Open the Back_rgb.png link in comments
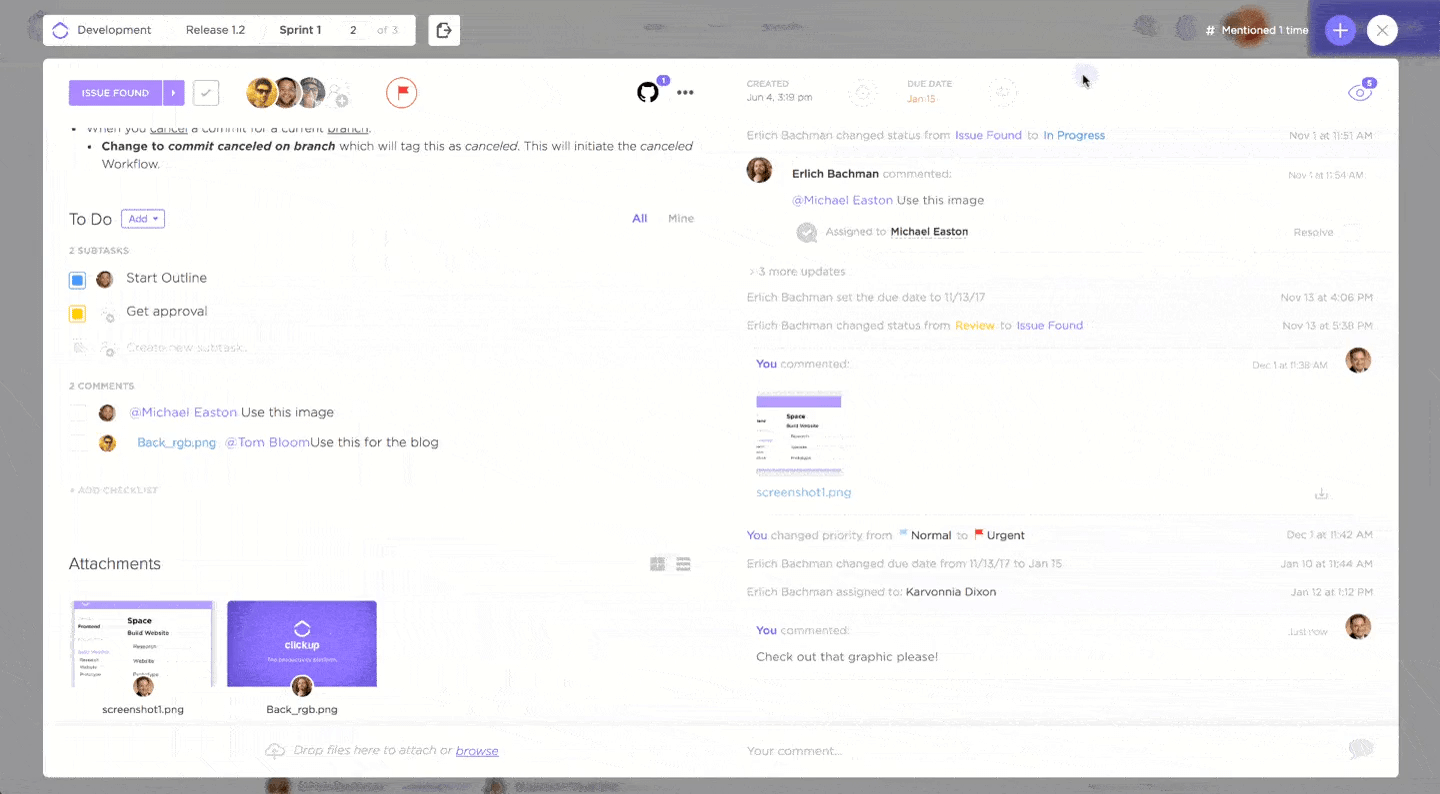The width and height of the screenshot is (1440, 794). pyautogui.click(x=176, y=443)
